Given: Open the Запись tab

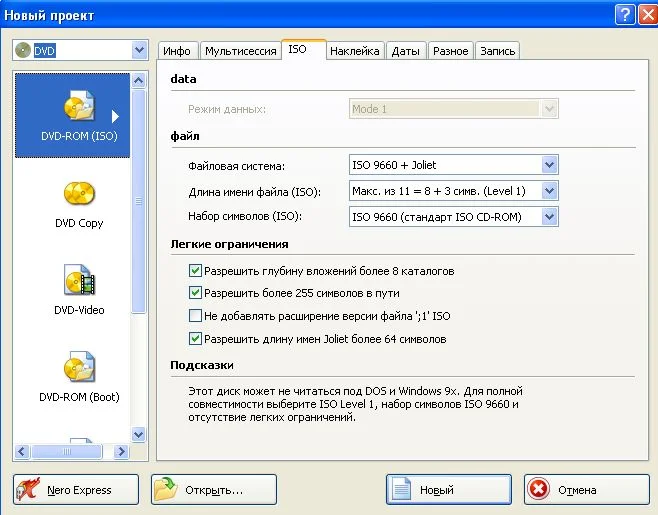Looking at the screenshot, I should (x=498, y=51).
